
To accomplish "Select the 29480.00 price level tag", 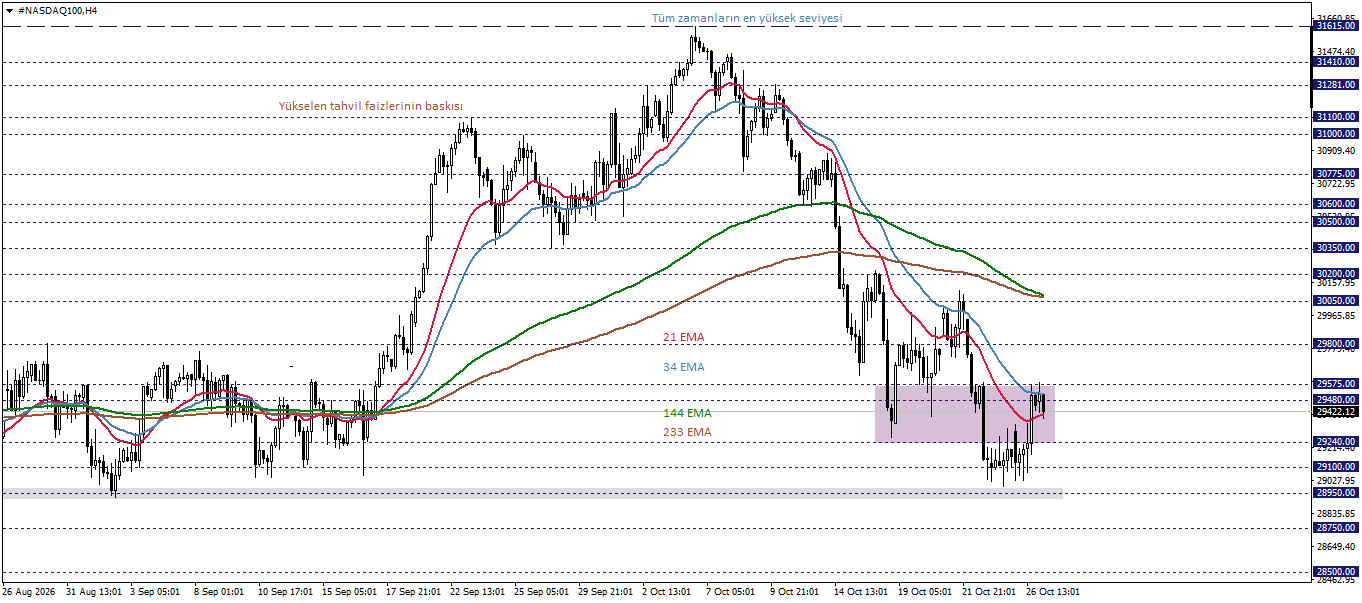I will 1335,400.
